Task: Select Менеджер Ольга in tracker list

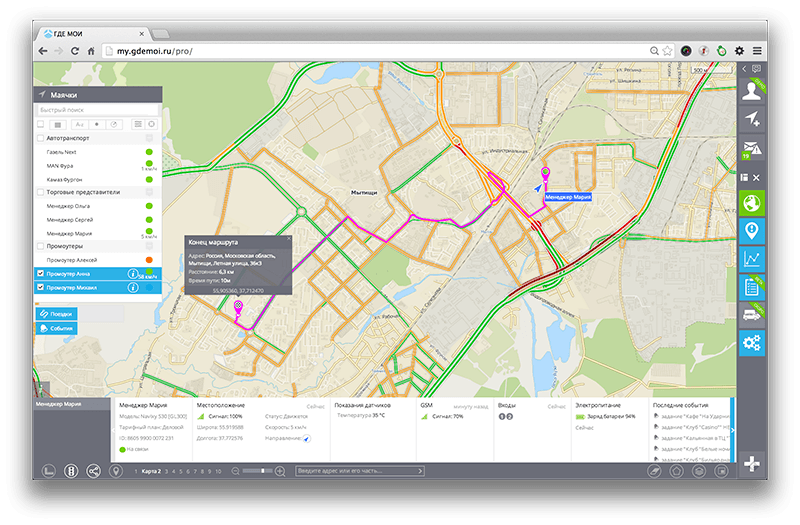Action: coord(68,206)
